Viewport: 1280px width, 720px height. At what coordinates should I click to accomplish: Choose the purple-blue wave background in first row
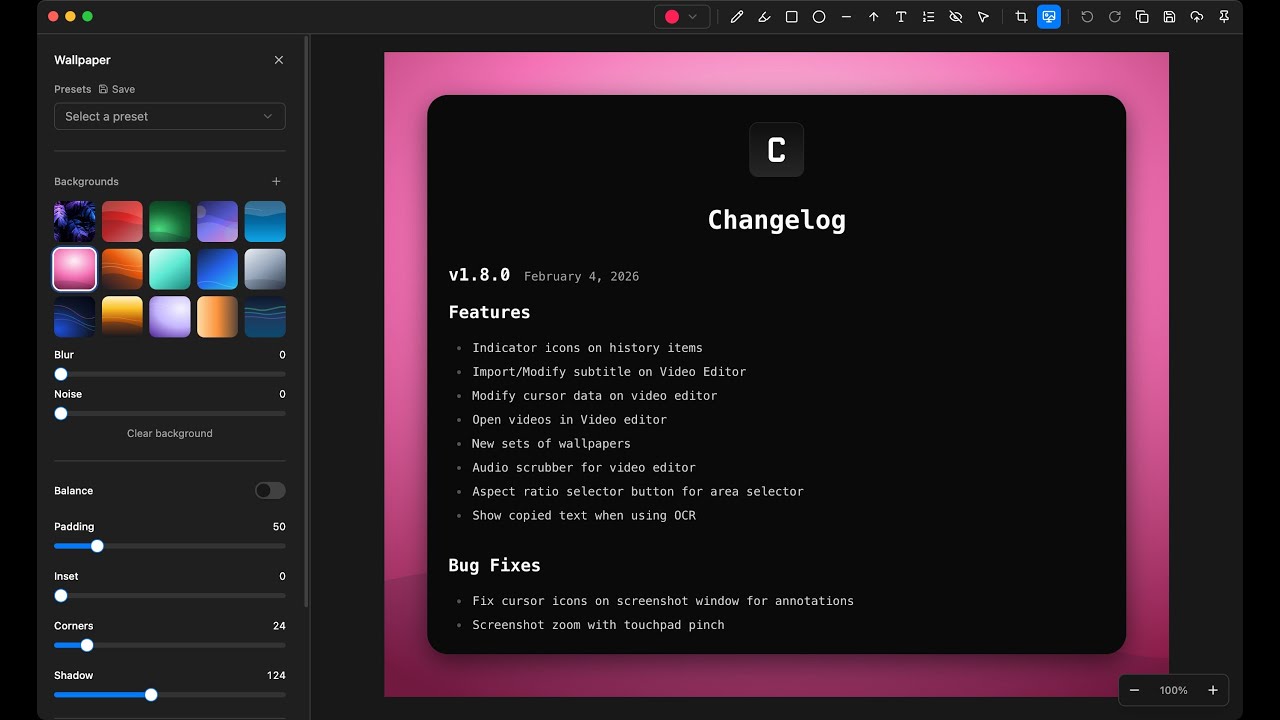tap(217, 222)
